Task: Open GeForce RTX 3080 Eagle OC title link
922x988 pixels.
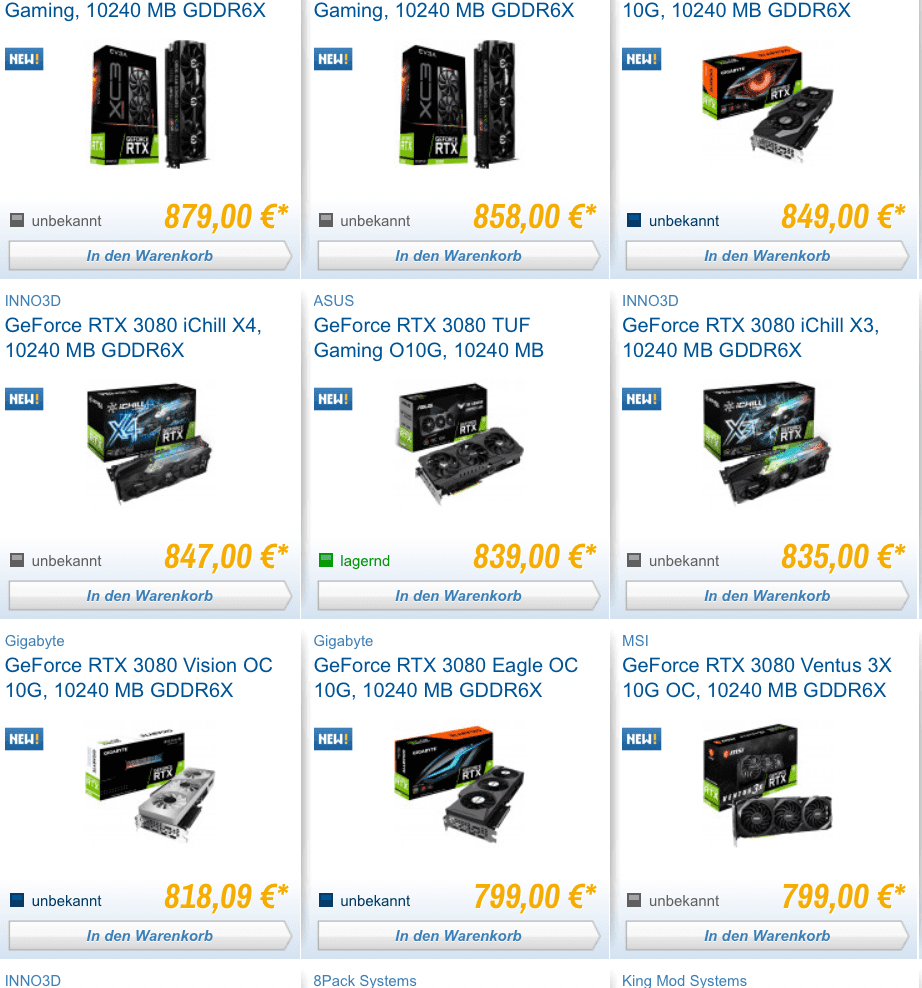Action: (x=446, y=678)
